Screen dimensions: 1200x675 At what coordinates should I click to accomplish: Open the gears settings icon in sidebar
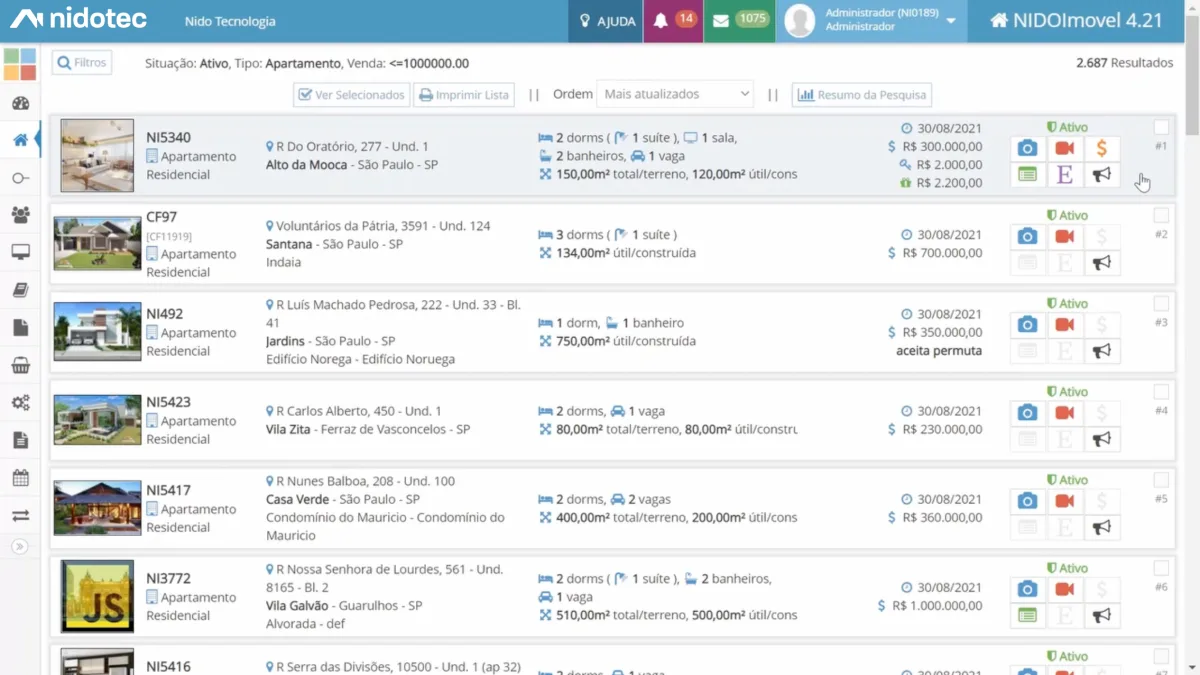pos(20,403)
